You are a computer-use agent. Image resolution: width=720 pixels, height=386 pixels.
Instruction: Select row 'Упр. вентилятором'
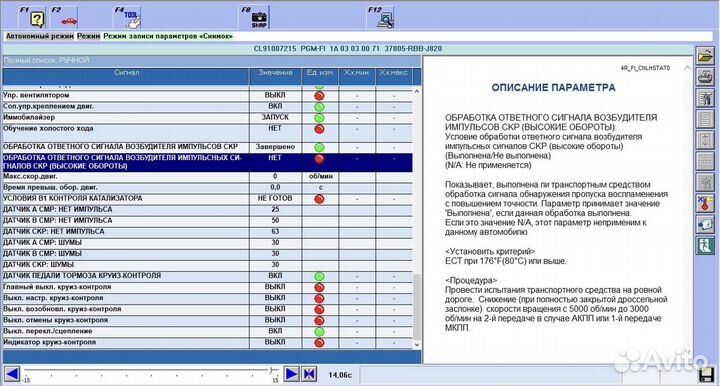tap(208, 95)
